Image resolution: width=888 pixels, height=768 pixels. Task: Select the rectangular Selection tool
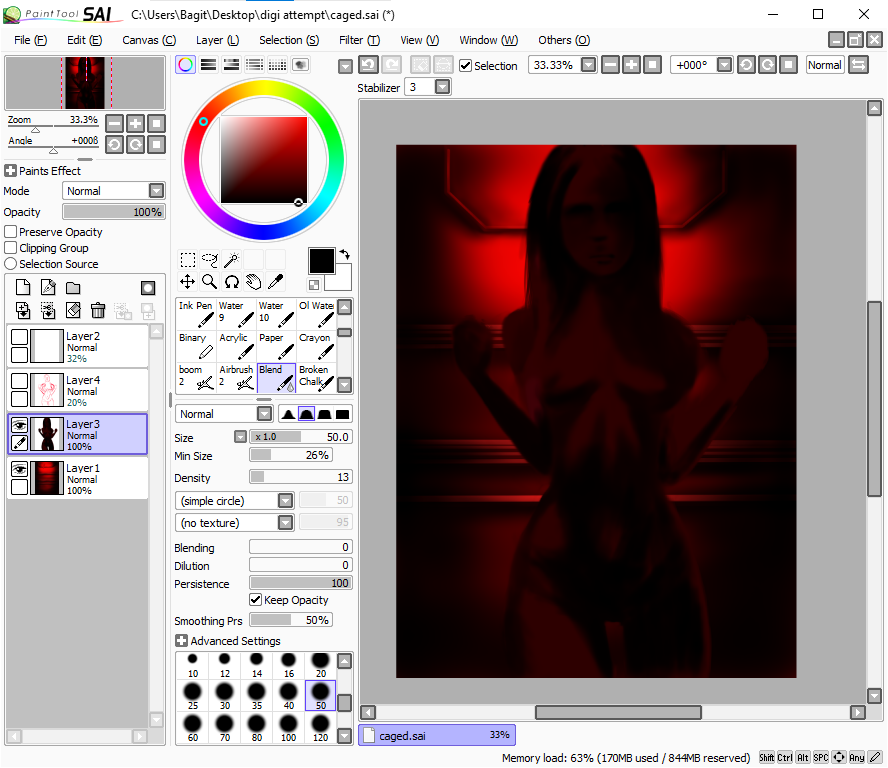(188, 260)
